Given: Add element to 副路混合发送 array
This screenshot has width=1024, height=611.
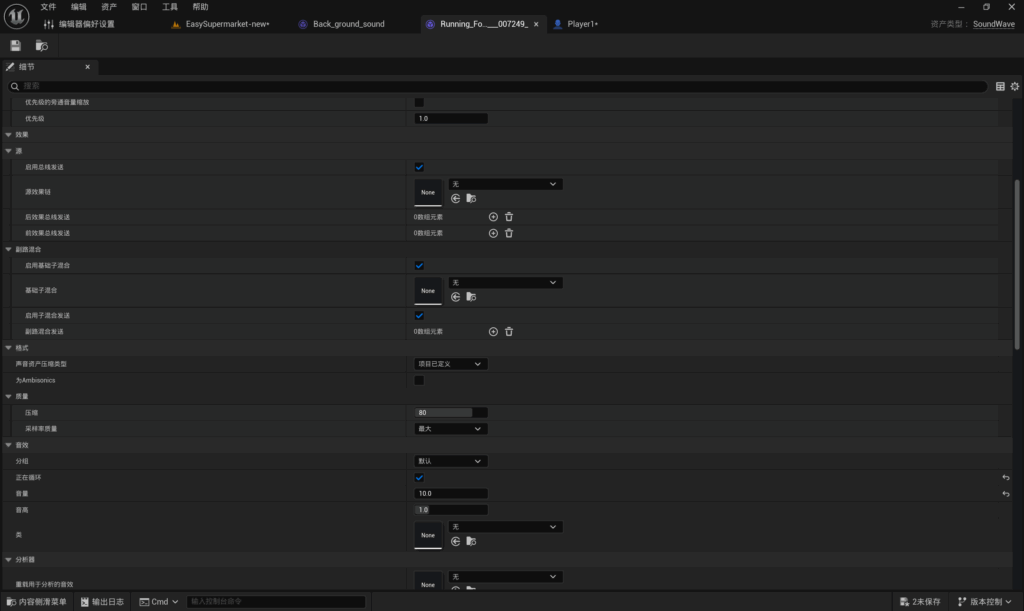Looking at the screenshot, I should coord(493,332).
